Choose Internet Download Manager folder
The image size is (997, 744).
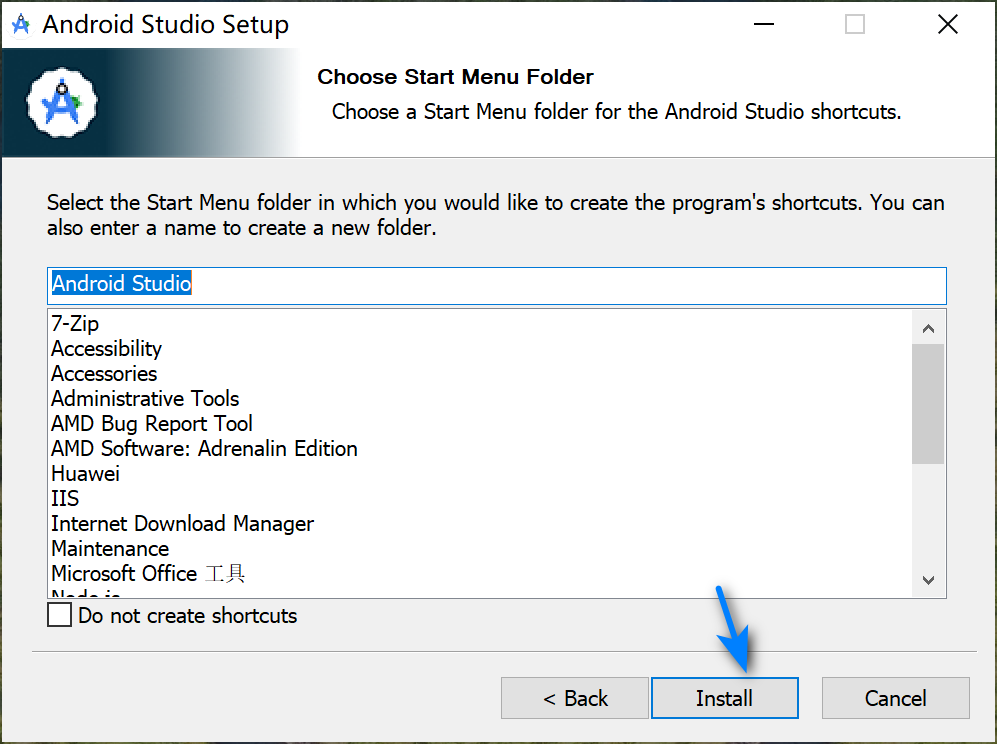click(x=182, y=524)
